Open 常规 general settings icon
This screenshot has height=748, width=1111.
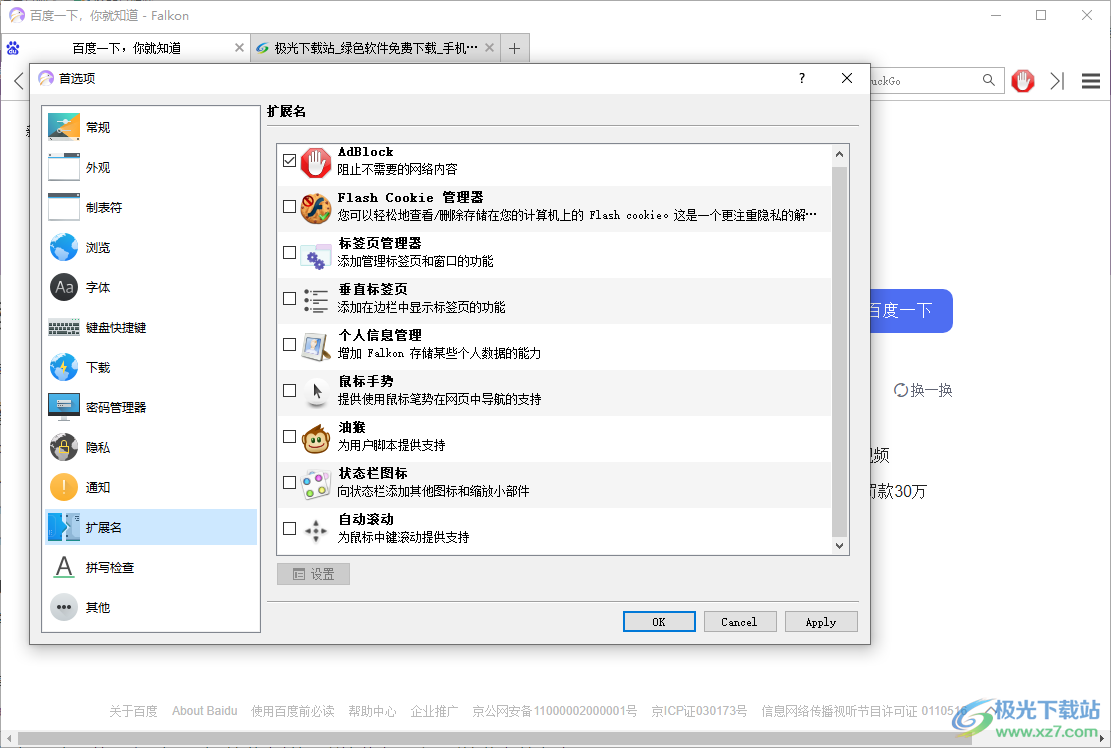64,128
